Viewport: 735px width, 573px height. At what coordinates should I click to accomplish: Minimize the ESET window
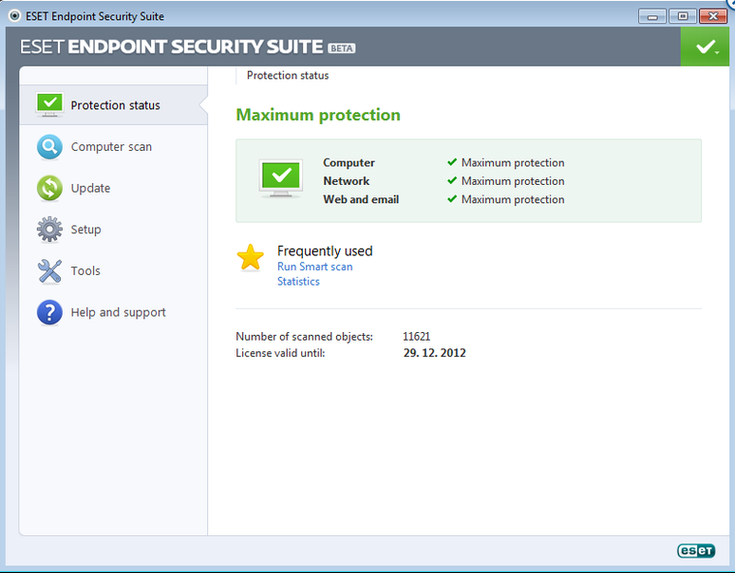point(652,16)
